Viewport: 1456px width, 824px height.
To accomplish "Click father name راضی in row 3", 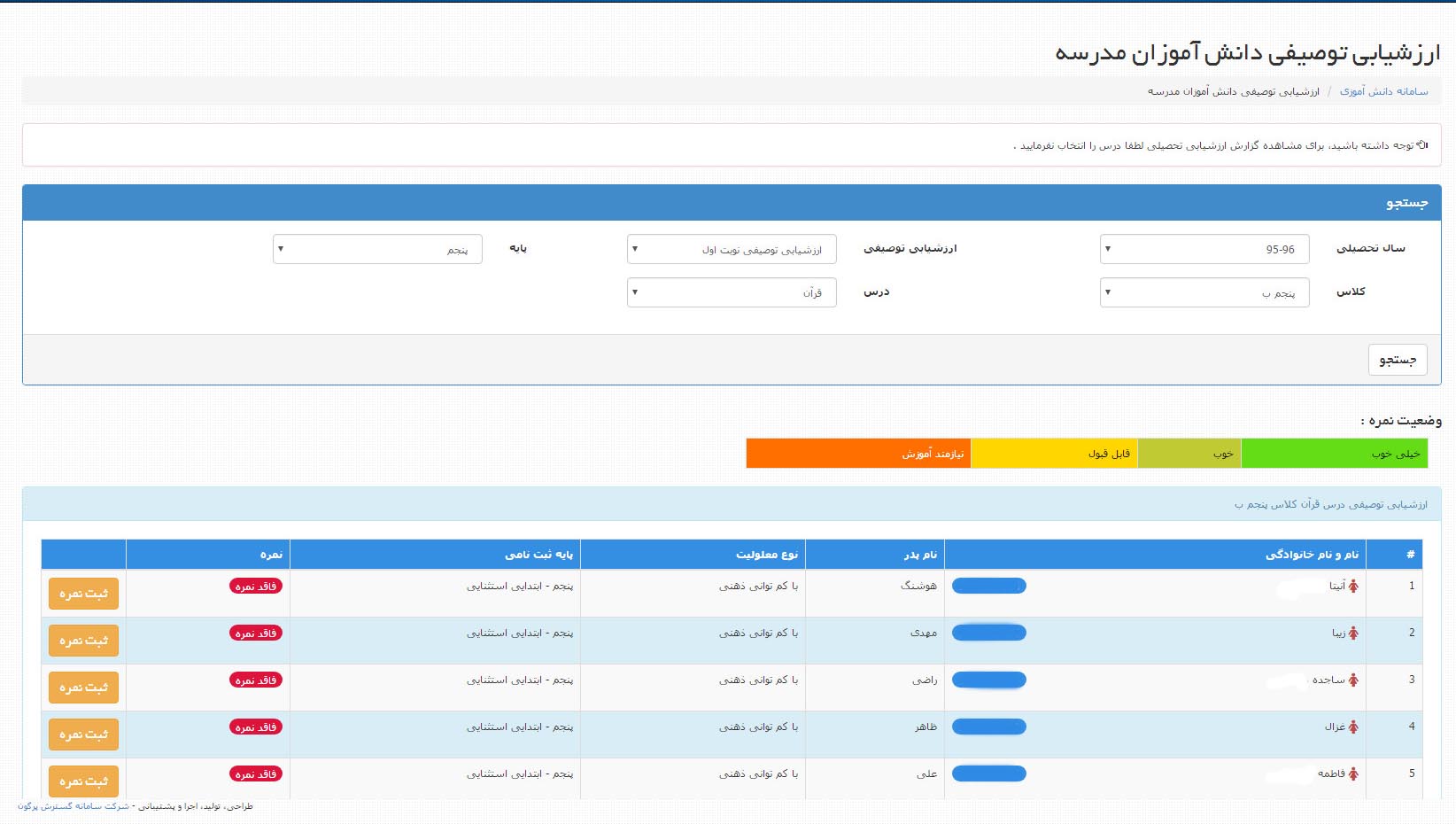I will (925, 680).
